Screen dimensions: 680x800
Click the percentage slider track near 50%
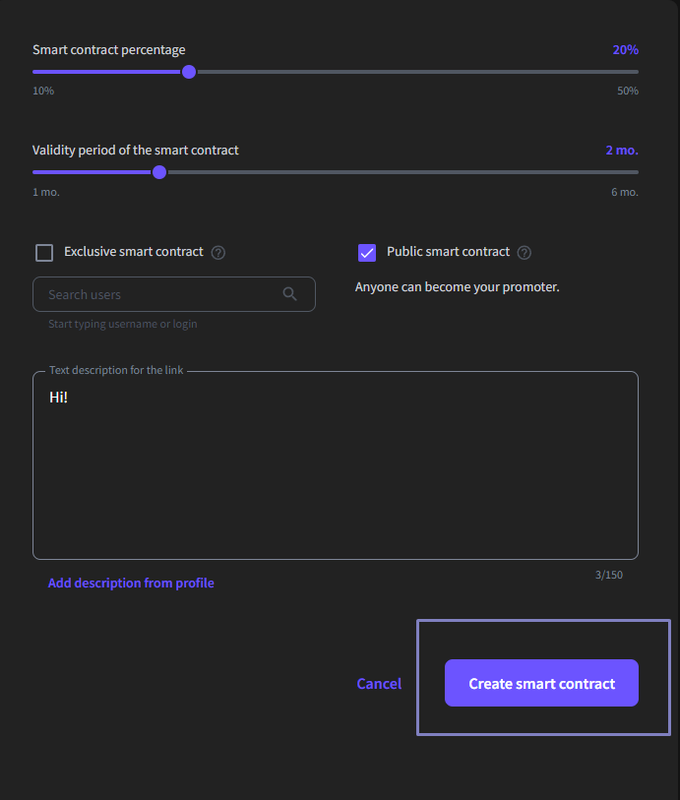click(x=630, y=72)
